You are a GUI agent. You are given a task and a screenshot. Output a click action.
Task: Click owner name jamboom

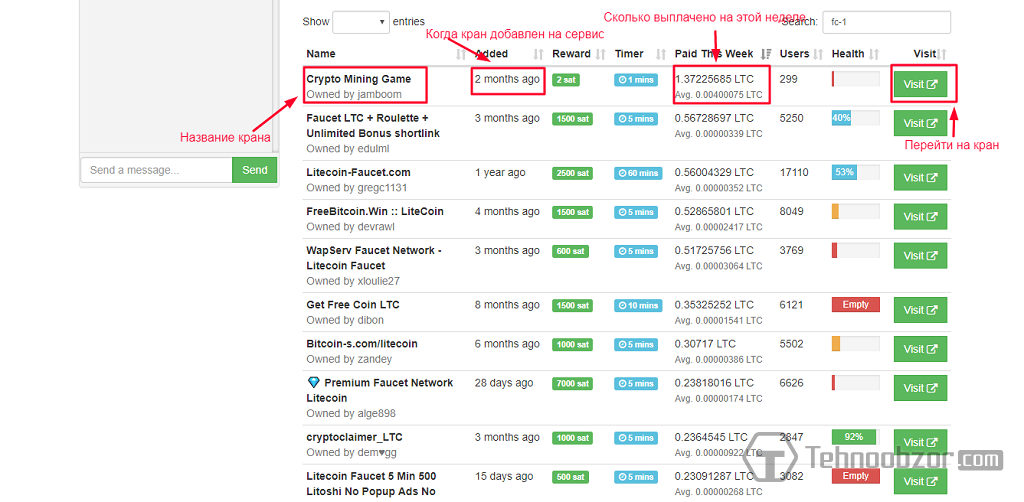pyautogui.click(x=379, y=95)
